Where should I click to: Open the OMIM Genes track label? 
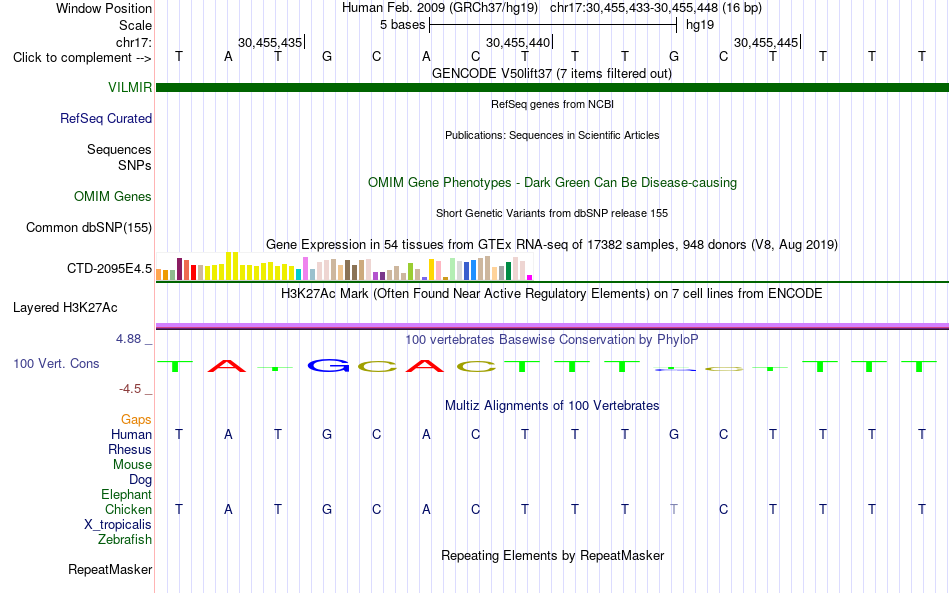113,196
